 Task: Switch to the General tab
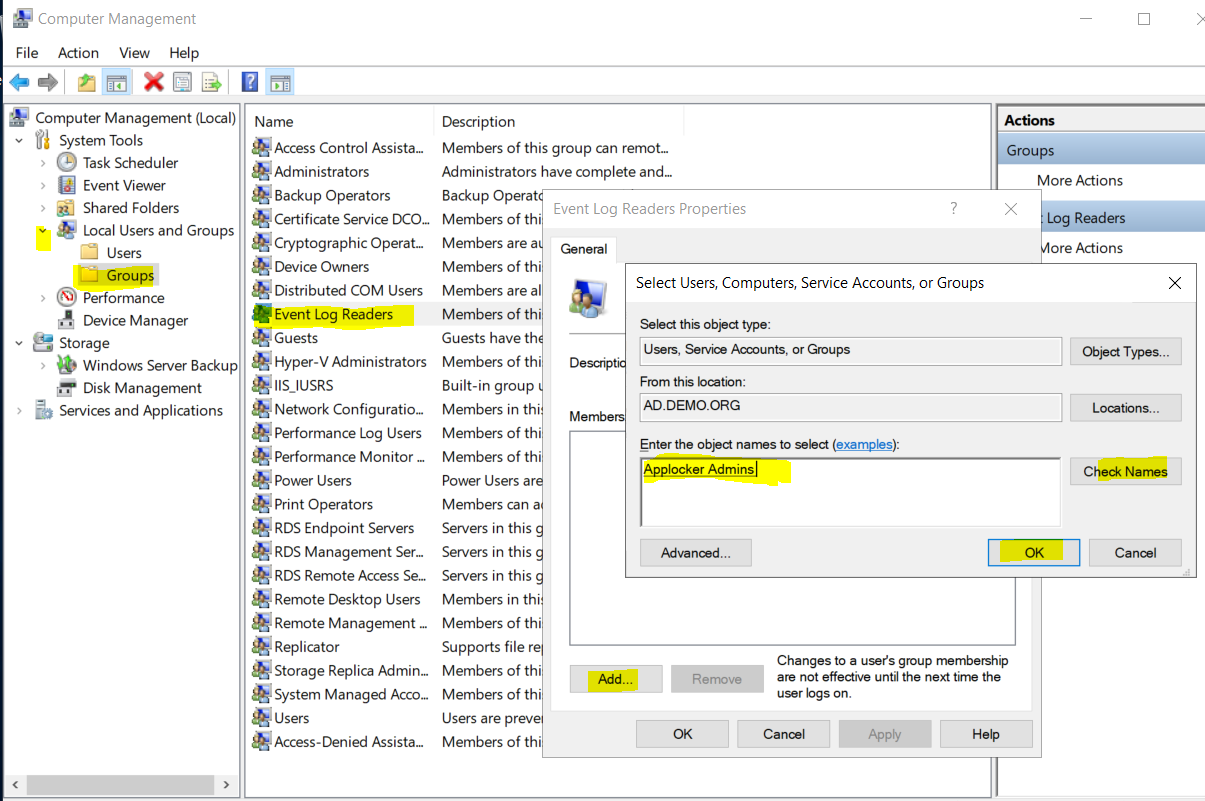pyautogui.click(x=583, y=249)
